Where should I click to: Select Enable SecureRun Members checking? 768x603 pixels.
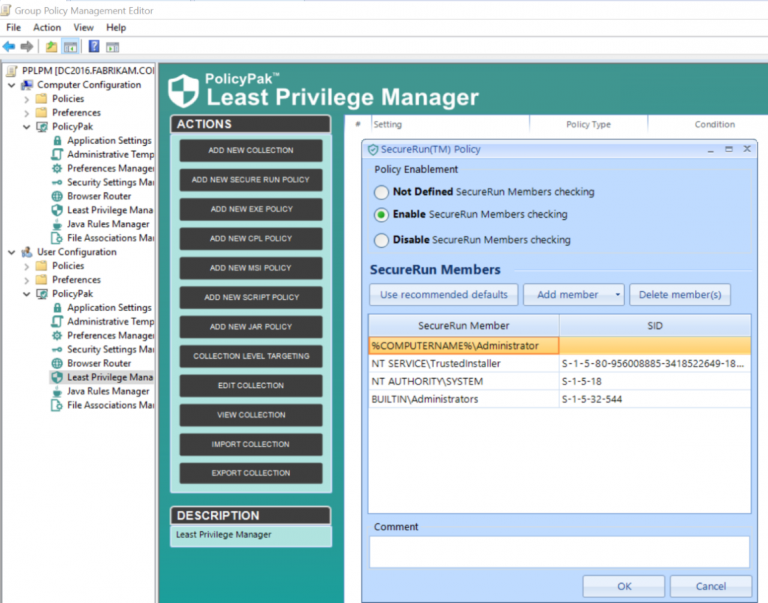coord(382,215)
